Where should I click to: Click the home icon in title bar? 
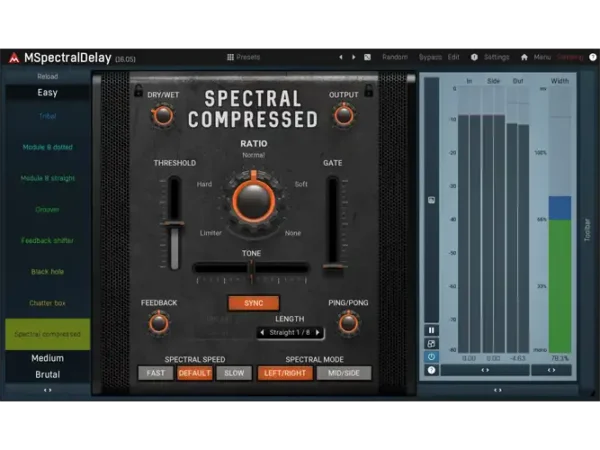[524, 57]
